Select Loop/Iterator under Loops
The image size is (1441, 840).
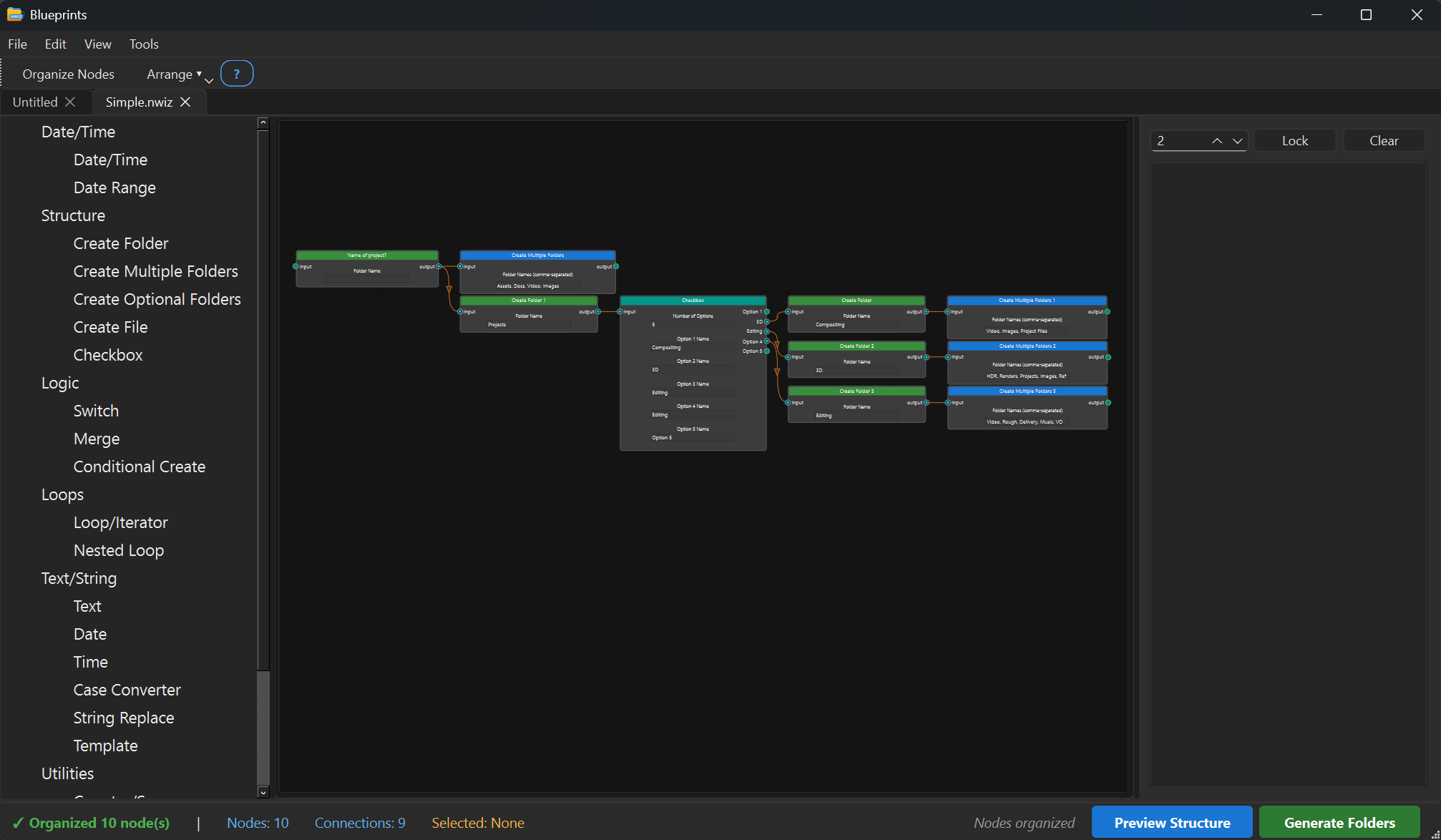click(120, 522)
